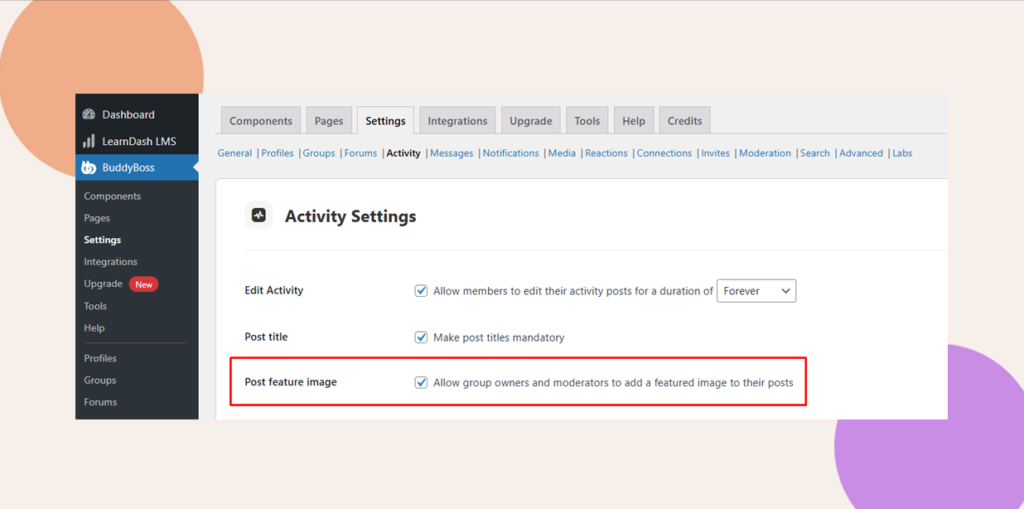Viewport: 1024px width, 509px height.
Task: Open the Credits tab
Action: click(684, 121)
